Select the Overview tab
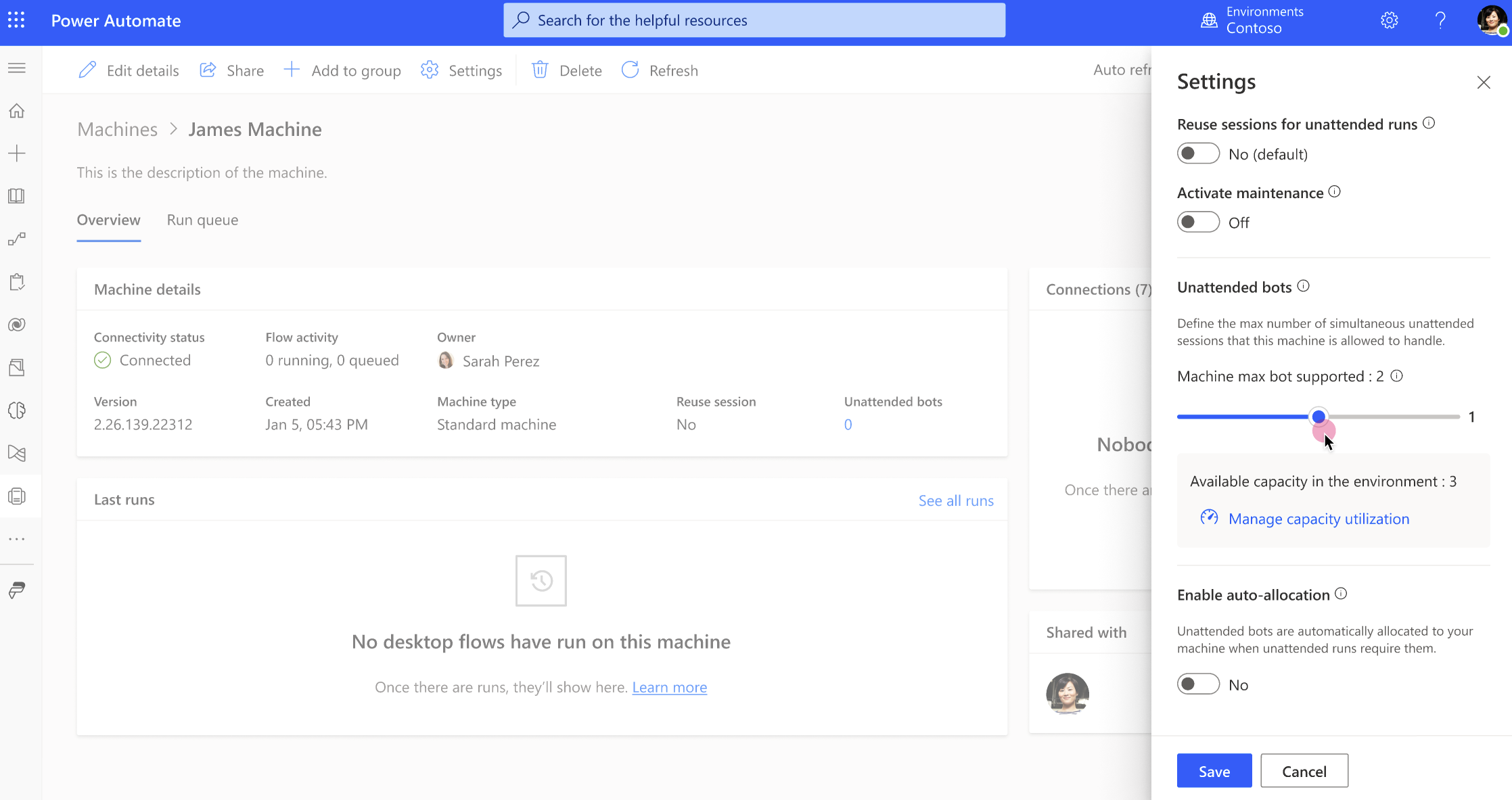Screen dimensions: 1512x800 pos(108,219)
